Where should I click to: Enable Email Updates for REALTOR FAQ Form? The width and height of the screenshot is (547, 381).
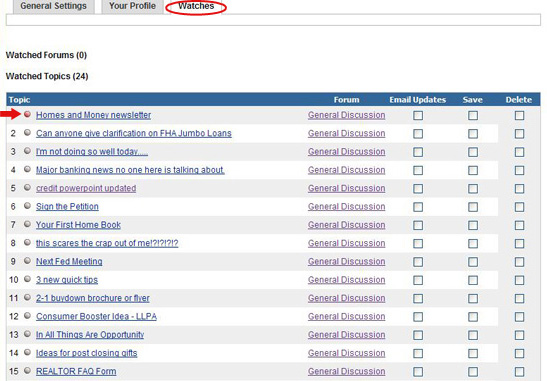tap(418, 372)
